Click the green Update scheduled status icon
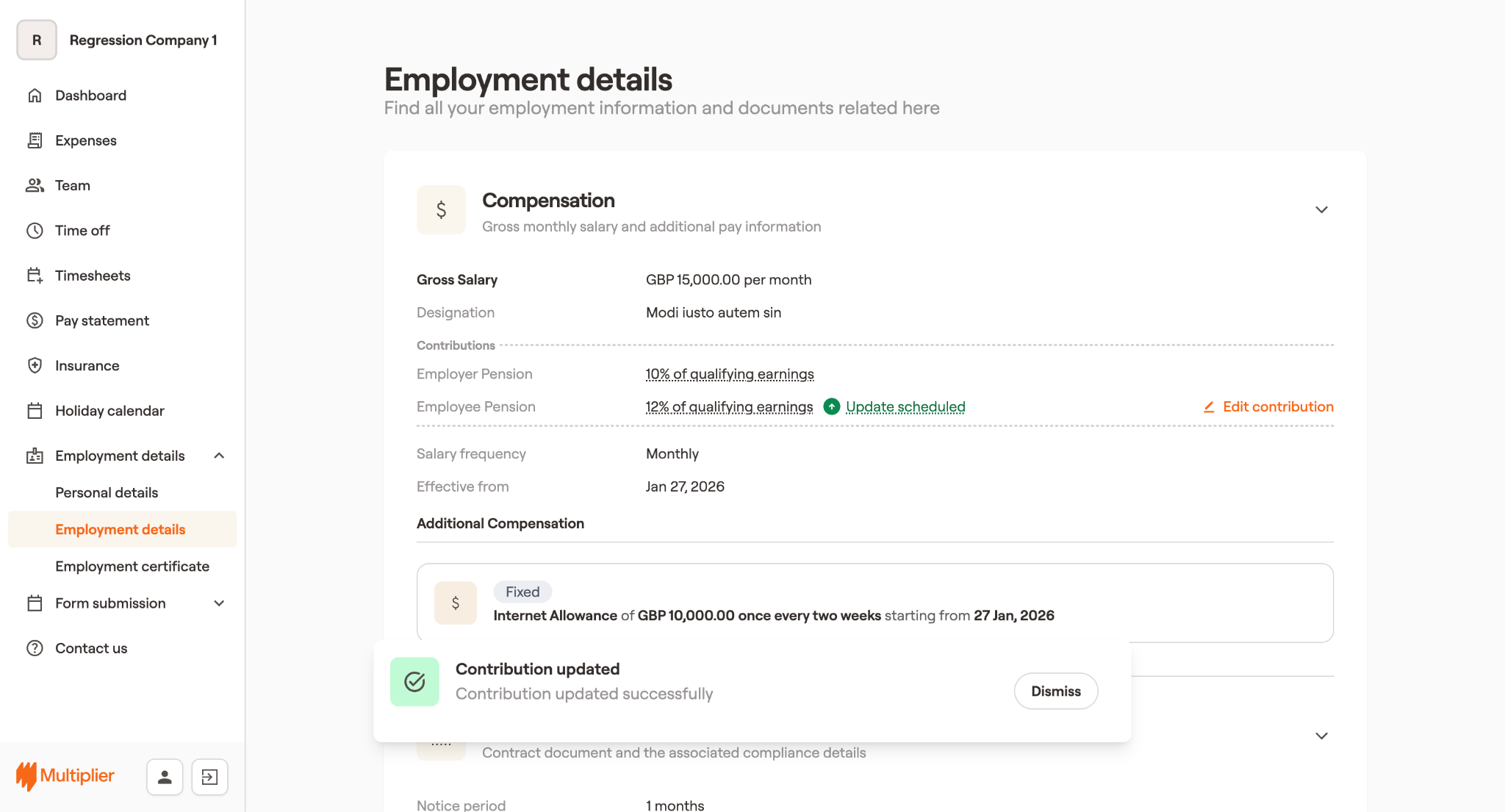The height and width of the screenshot is (812, 1505). 831,406
